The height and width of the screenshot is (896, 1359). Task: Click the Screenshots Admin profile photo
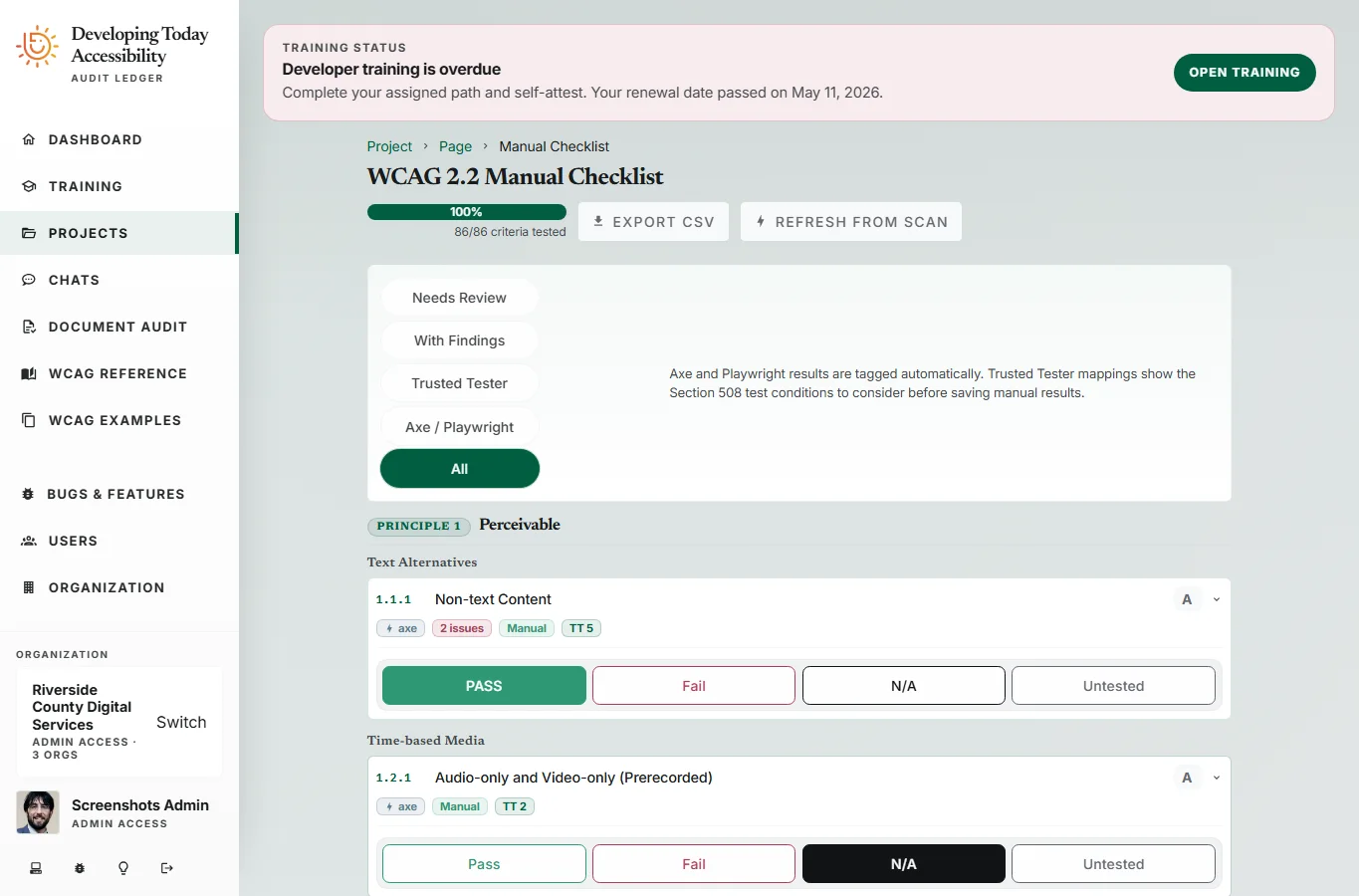click(x=38, y=812)
